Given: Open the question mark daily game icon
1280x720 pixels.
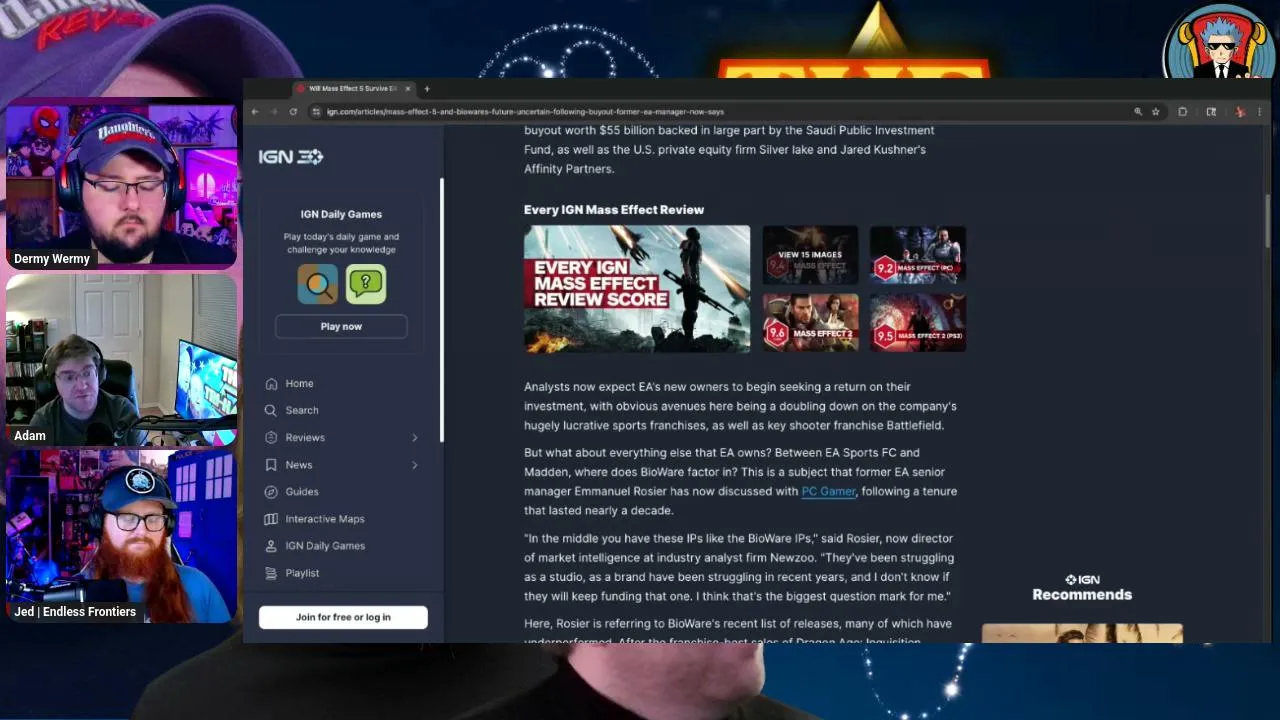Looking at the screenshot, I should click(366, 284).
